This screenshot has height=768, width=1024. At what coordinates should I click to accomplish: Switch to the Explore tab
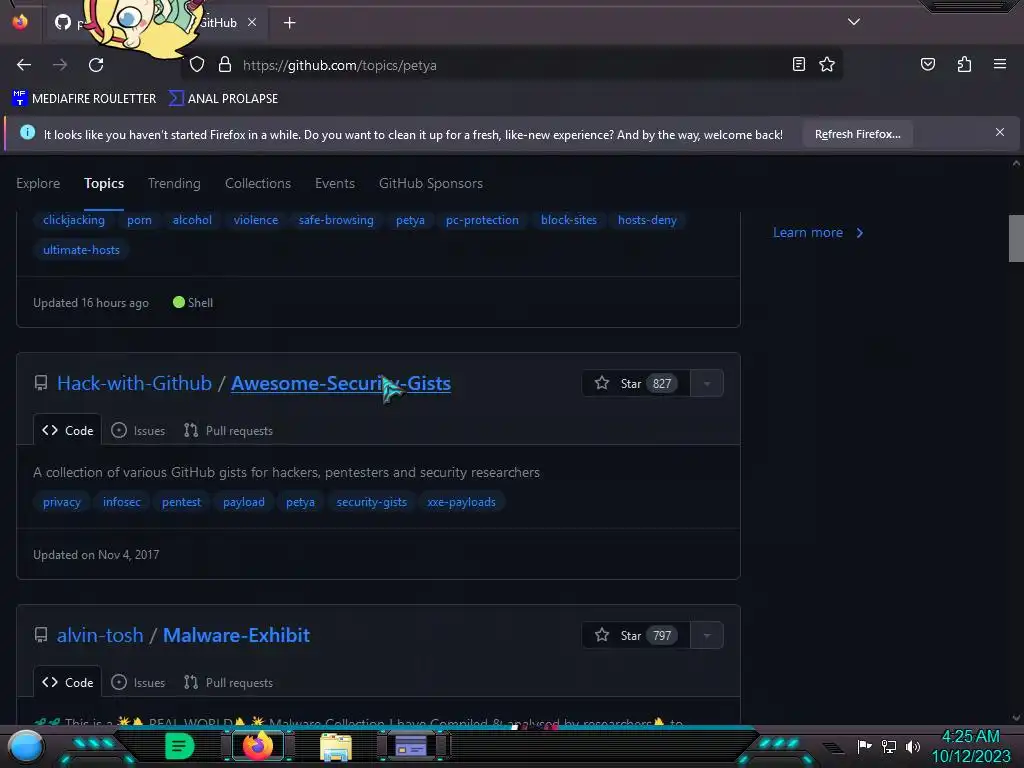(x=38, y=184)
